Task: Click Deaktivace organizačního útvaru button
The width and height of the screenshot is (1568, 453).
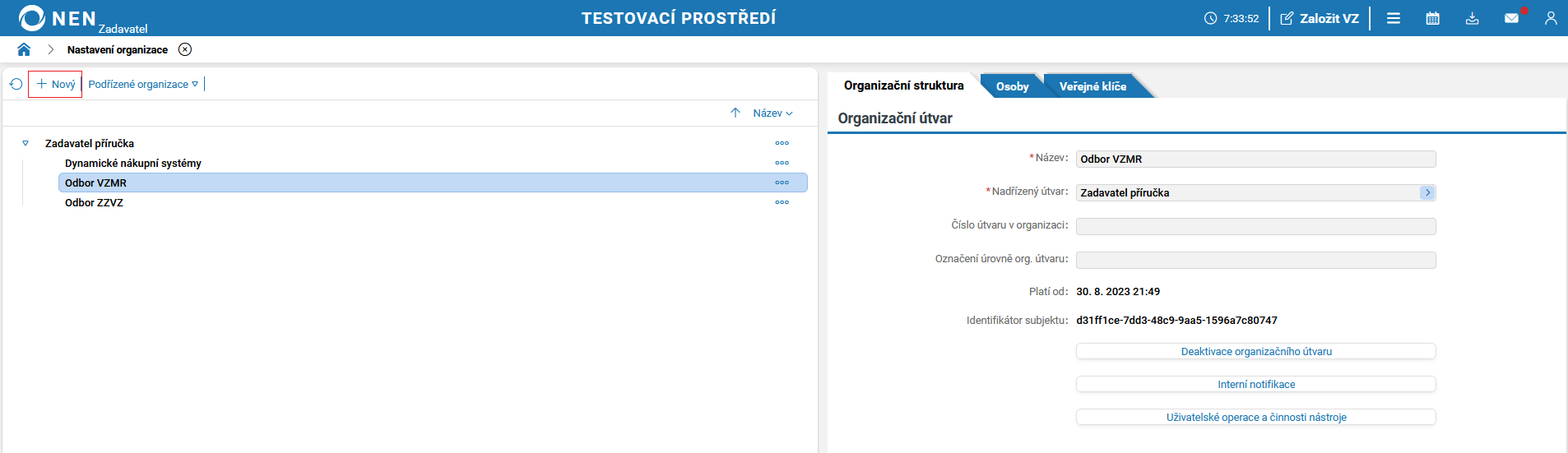Action: tap(1255, 351)
